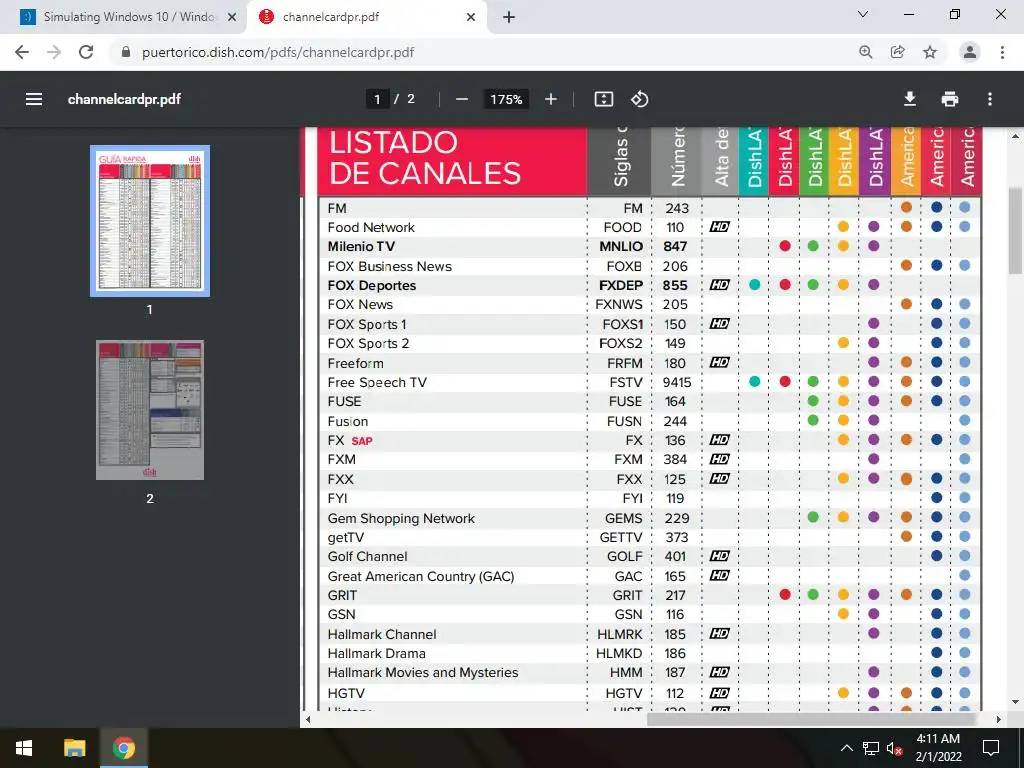1024x768 pixels.
Task: Click the Food Network row name
Action: click(371, 227)
